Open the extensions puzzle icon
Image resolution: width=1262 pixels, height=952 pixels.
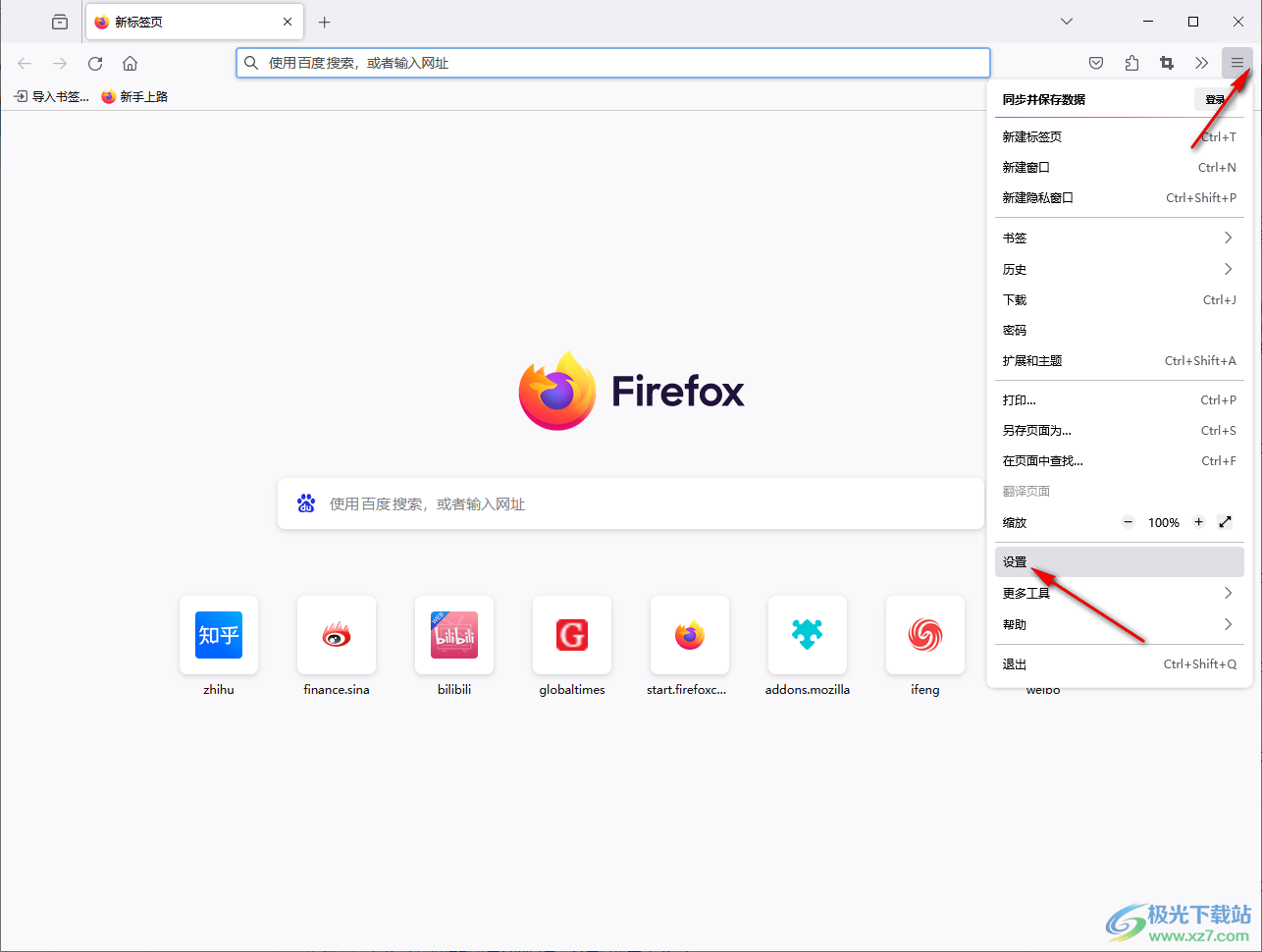1131,63
